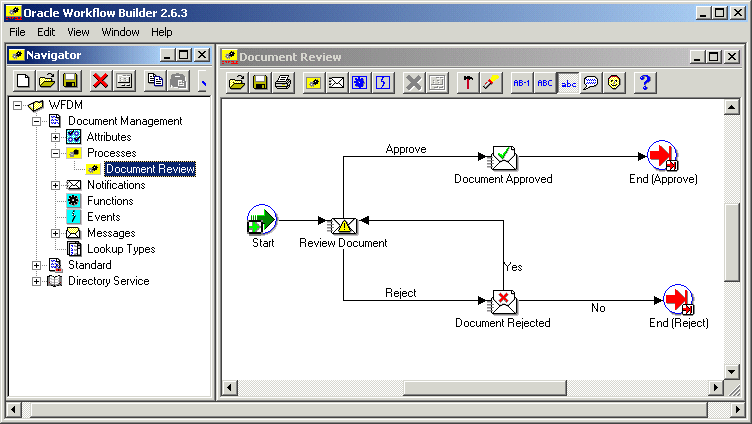This screenshot has width=752, height=424.
Task: Click the Review Document node in diagram
Action: (x=343, y=225)
